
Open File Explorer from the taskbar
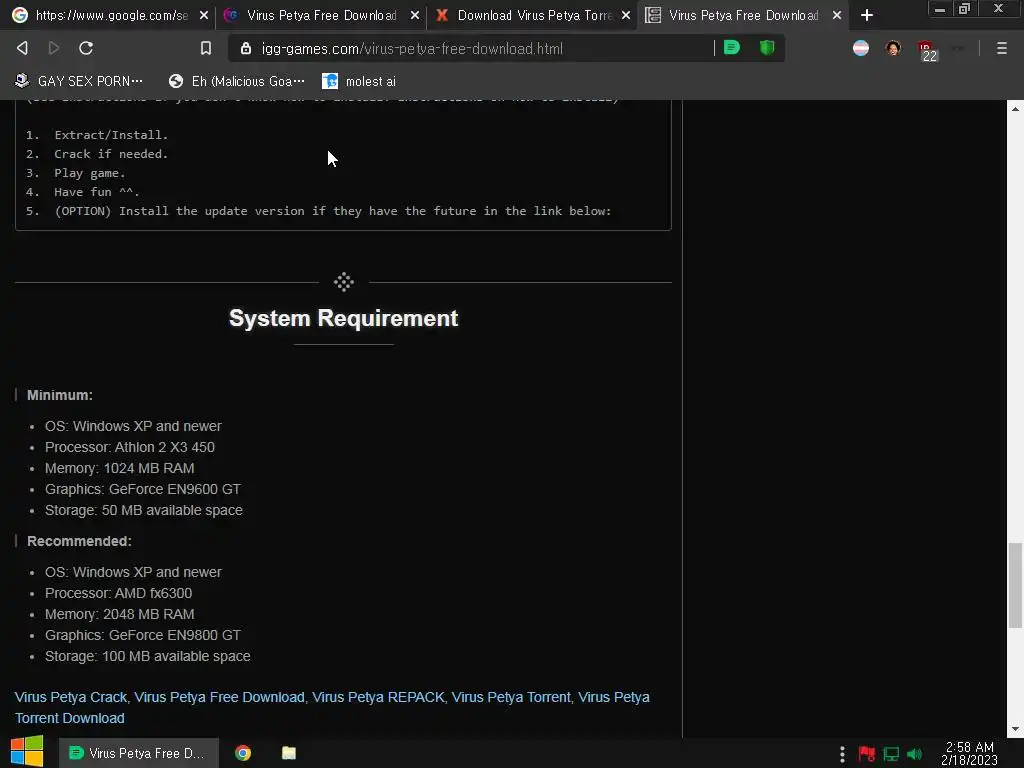point(289,753)
